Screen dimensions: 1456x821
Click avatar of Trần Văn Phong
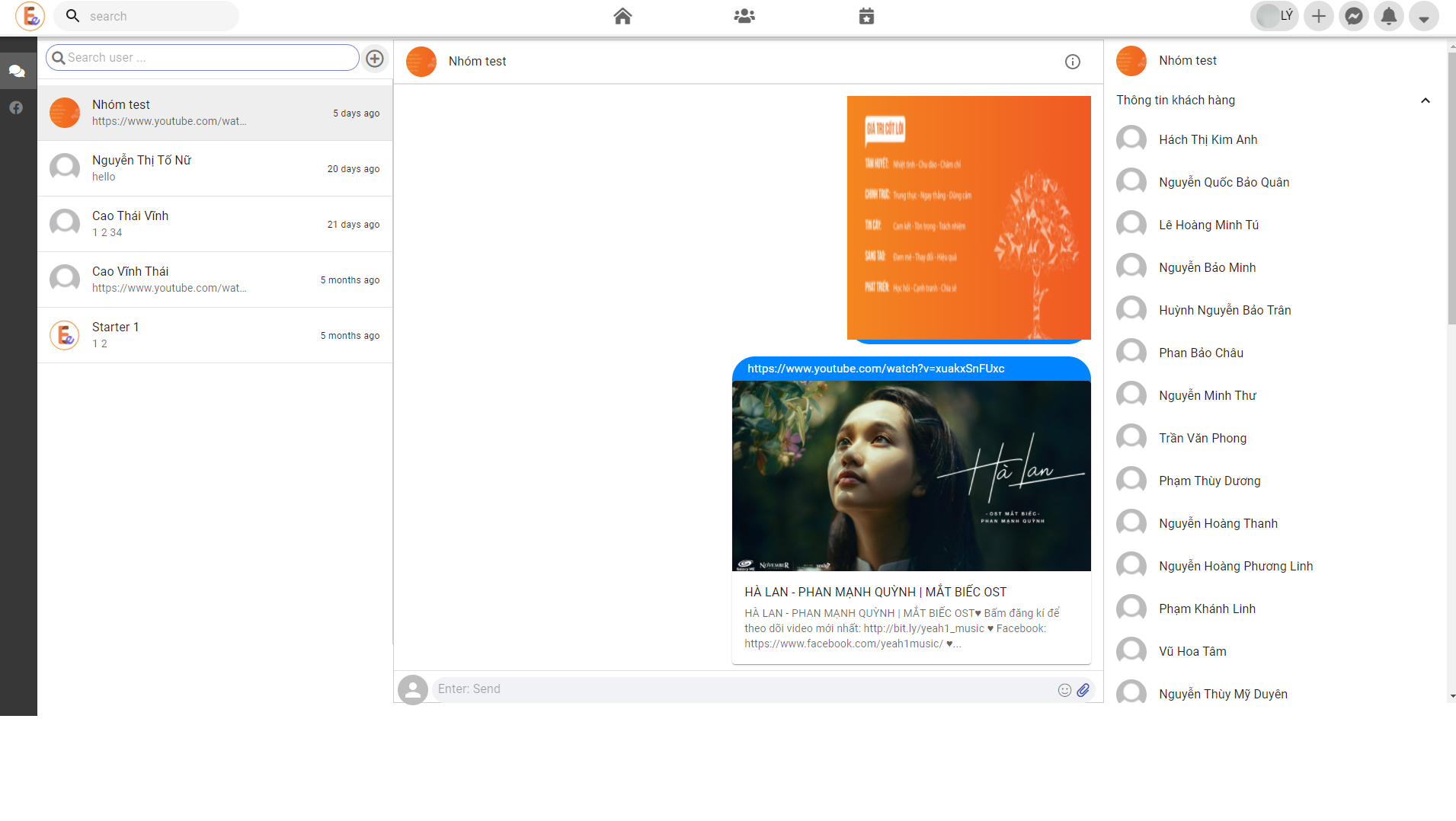(1131, 438)
